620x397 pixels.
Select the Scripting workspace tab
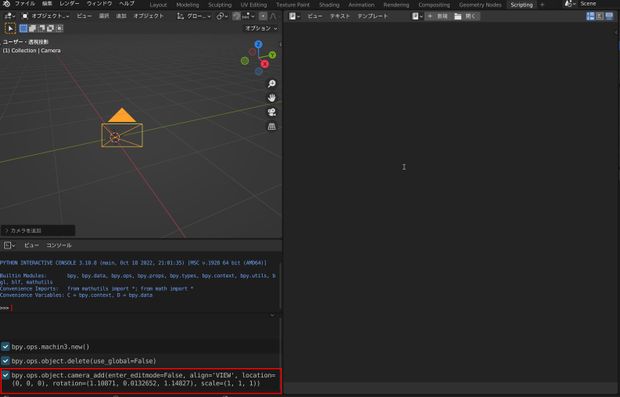[522, 5]
